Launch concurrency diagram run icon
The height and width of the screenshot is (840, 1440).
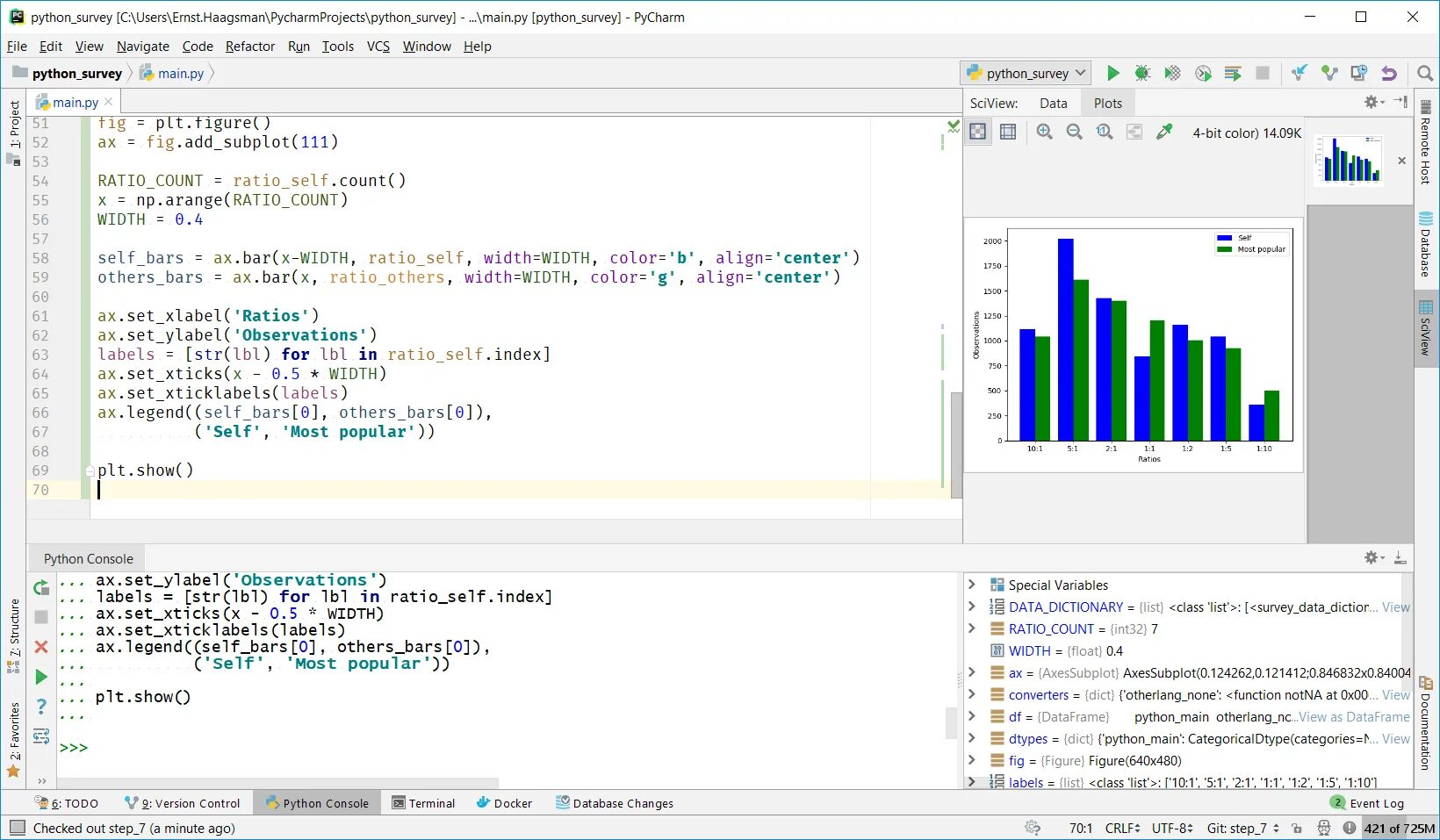[x=1233, y=74]
